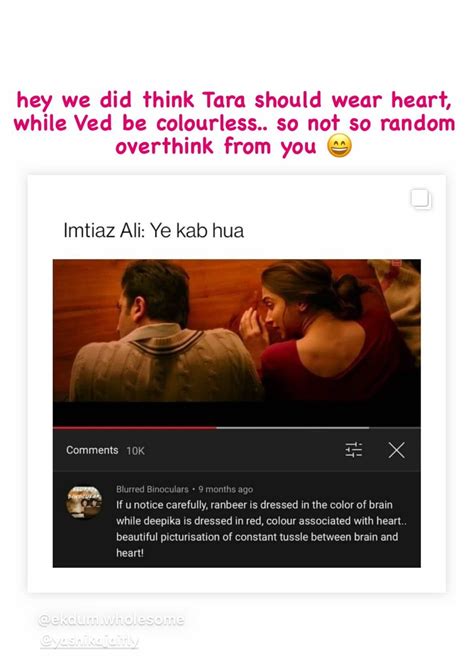Tap the pink "hey we did think Tara" text
Screen dimensions: 474x664
[x=234, y=123]
